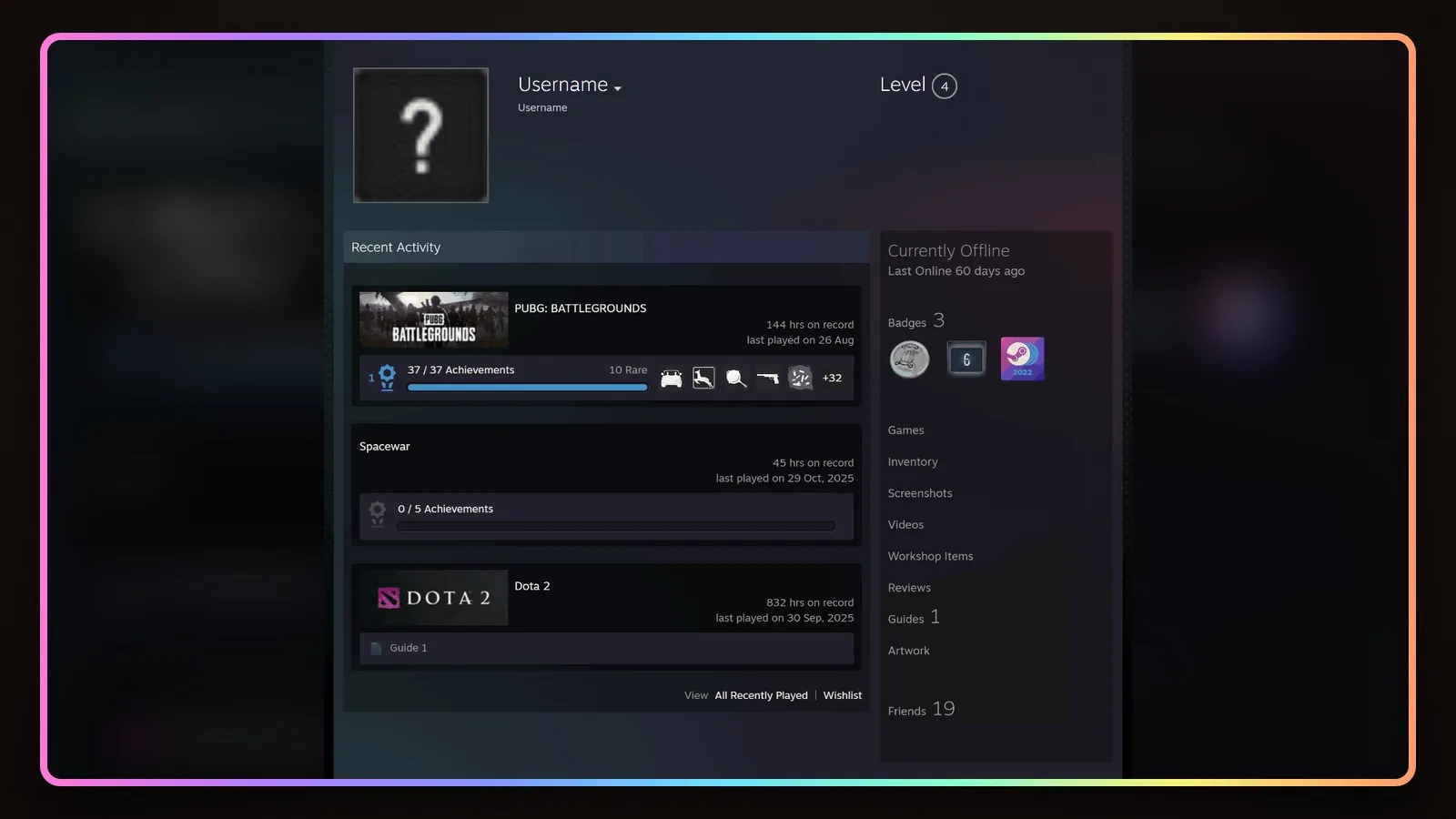Click the 0 / 5 Achievements progress bar

coord(616,526)
